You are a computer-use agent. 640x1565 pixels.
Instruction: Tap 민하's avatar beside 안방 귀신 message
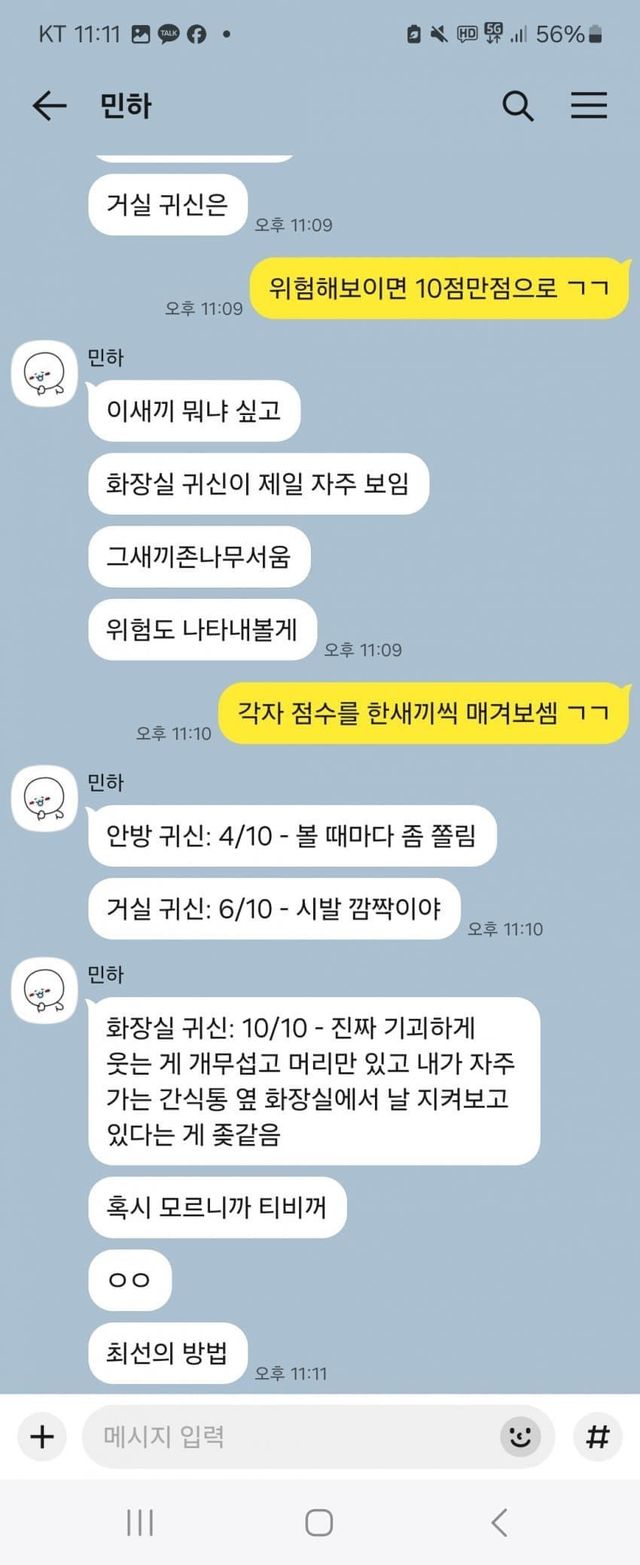pyautogui.click(x=45, y=800)
